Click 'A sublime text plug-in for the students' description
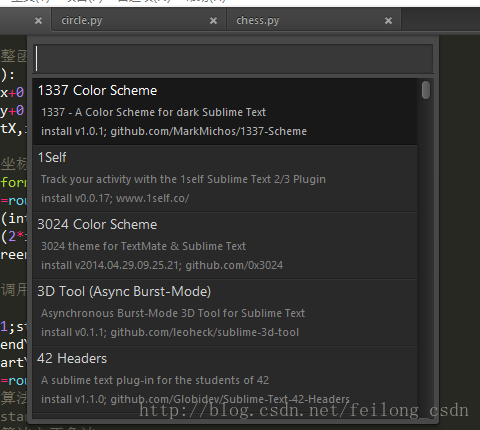The width and height of the screenshot is (480, 430). (x=155, y=380)
